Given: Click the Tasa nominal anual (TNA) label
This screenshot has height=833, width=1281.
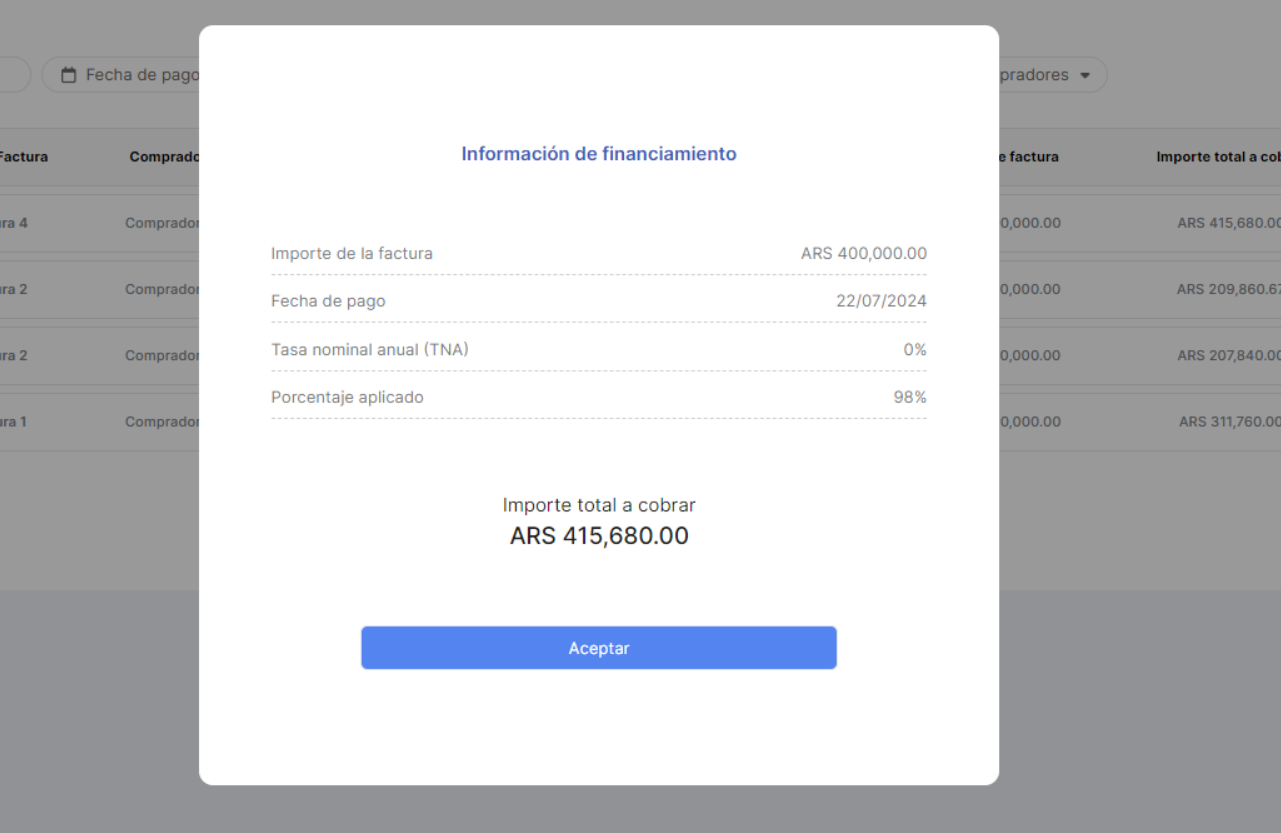Looking at the screenshot, I should [370, 349].
